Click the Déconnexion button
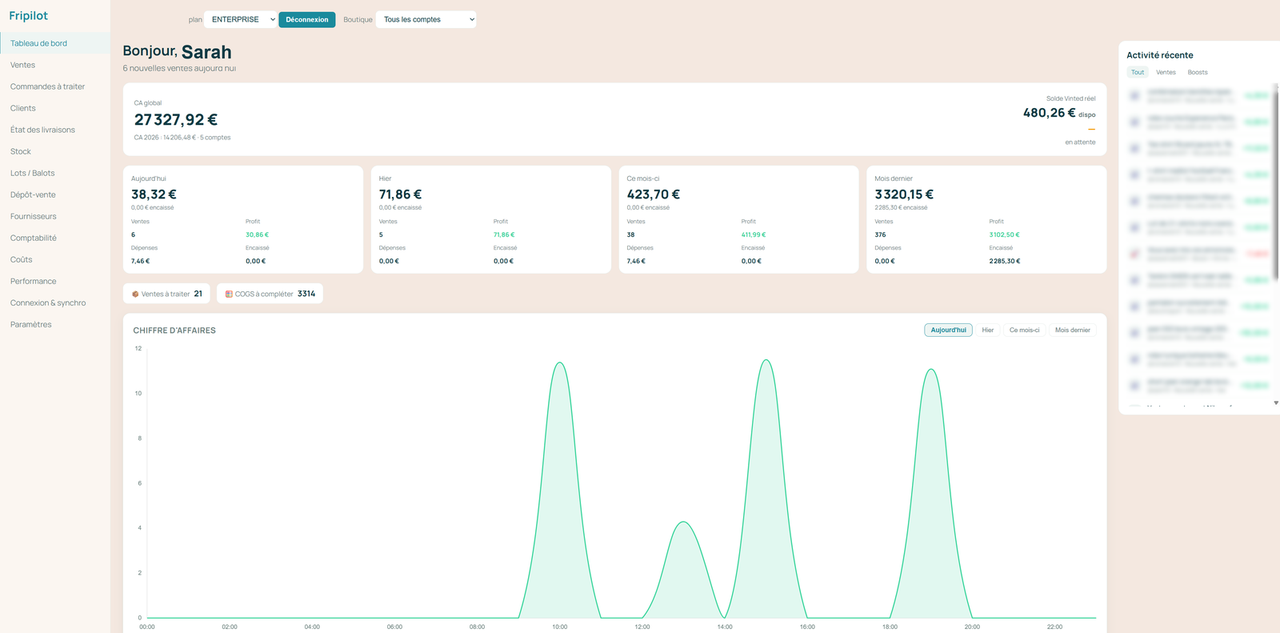 [307, 19]
